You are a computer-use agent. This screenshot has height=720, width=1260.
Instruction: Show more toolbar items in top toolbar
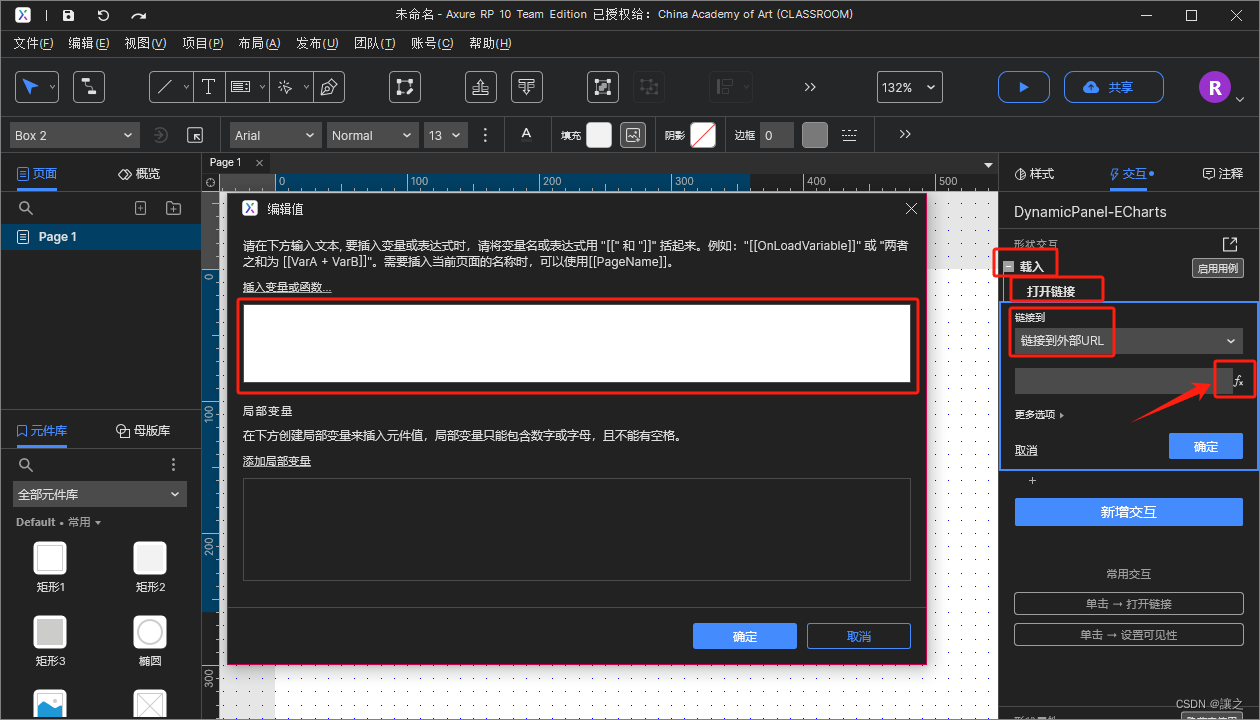[811, 87]
